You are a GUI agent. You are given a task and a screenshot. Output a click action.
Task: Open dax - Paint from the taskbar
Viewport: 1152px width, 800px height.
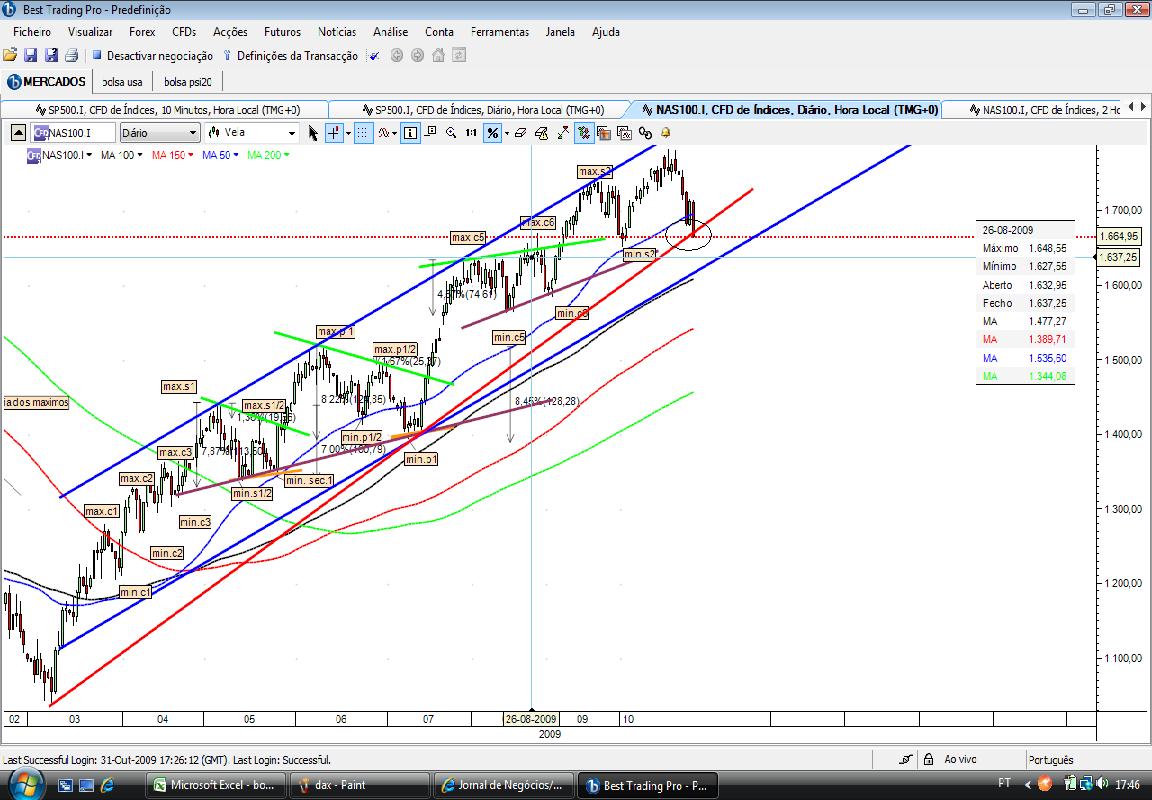click(359, 785)
